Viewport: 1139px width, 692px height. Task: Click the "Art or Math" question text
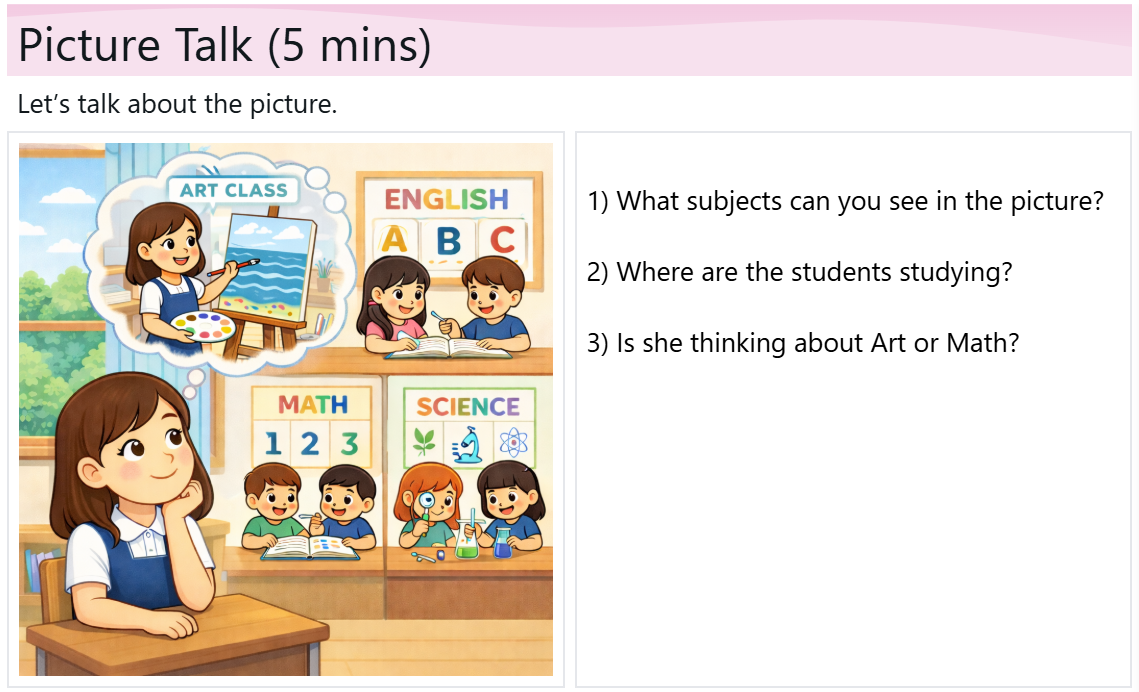pyautogui.click(x=803, y=343)
